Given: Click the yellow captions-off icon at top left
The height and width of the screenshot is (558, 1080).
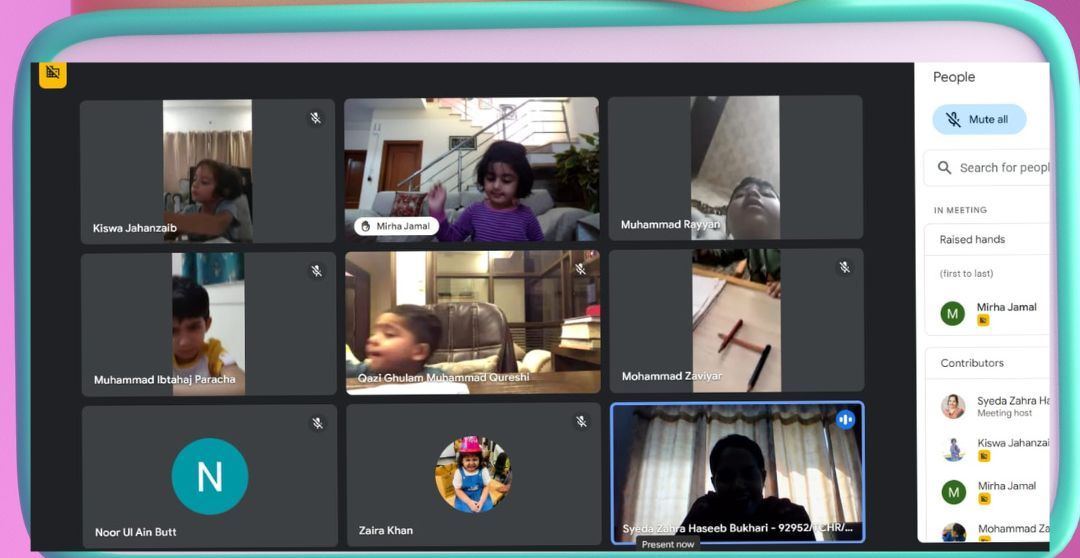Looking at the screenshot, I should 53,74.
